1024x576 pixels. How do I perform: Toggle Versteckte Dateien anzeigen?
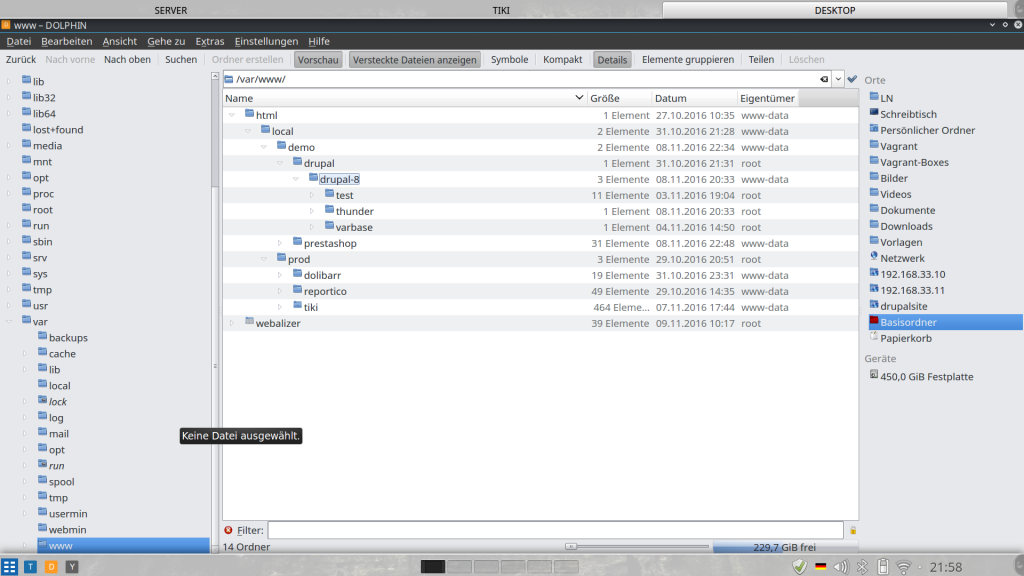414,59
